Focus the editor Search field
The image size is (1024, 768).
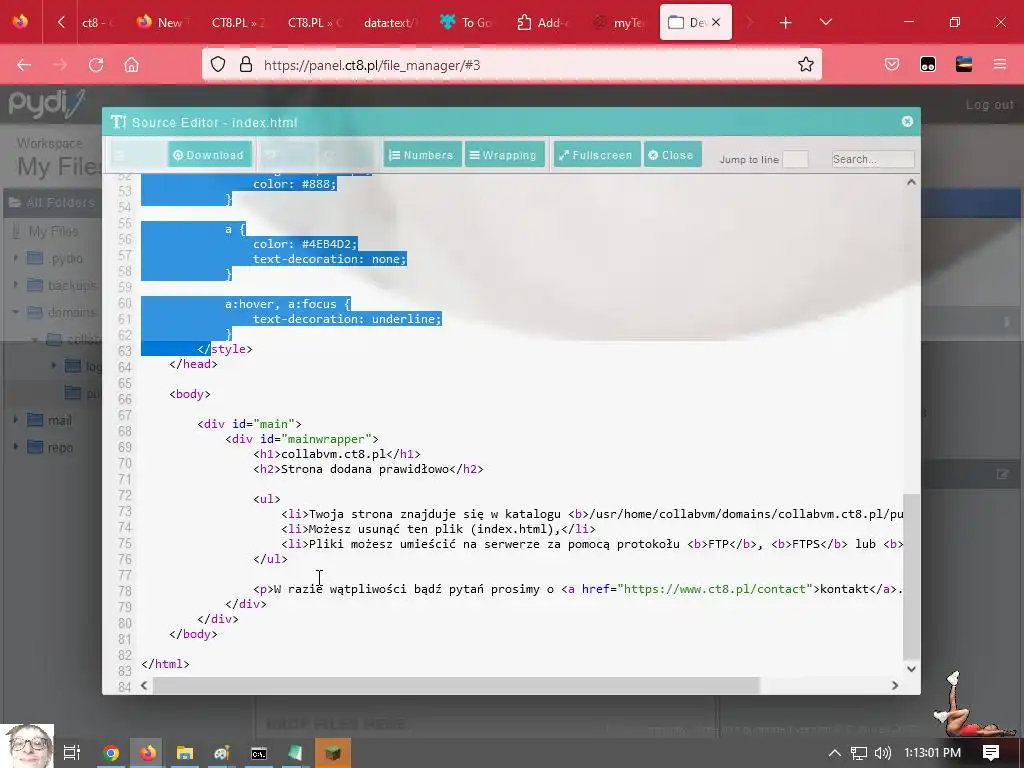pos(872,159)
